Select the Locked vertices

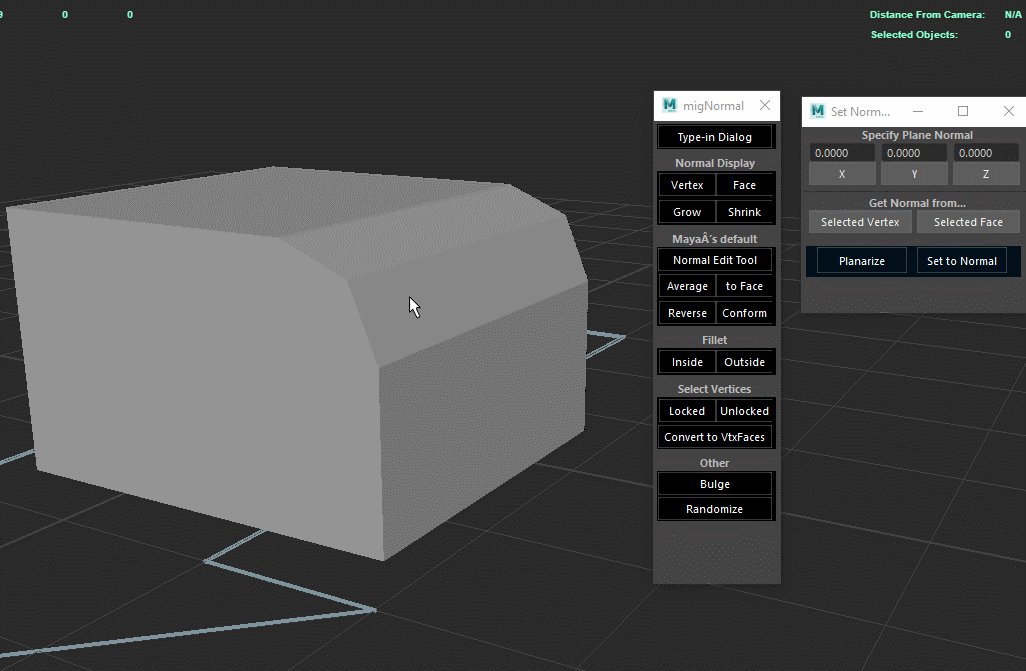(x=686, y=410)
